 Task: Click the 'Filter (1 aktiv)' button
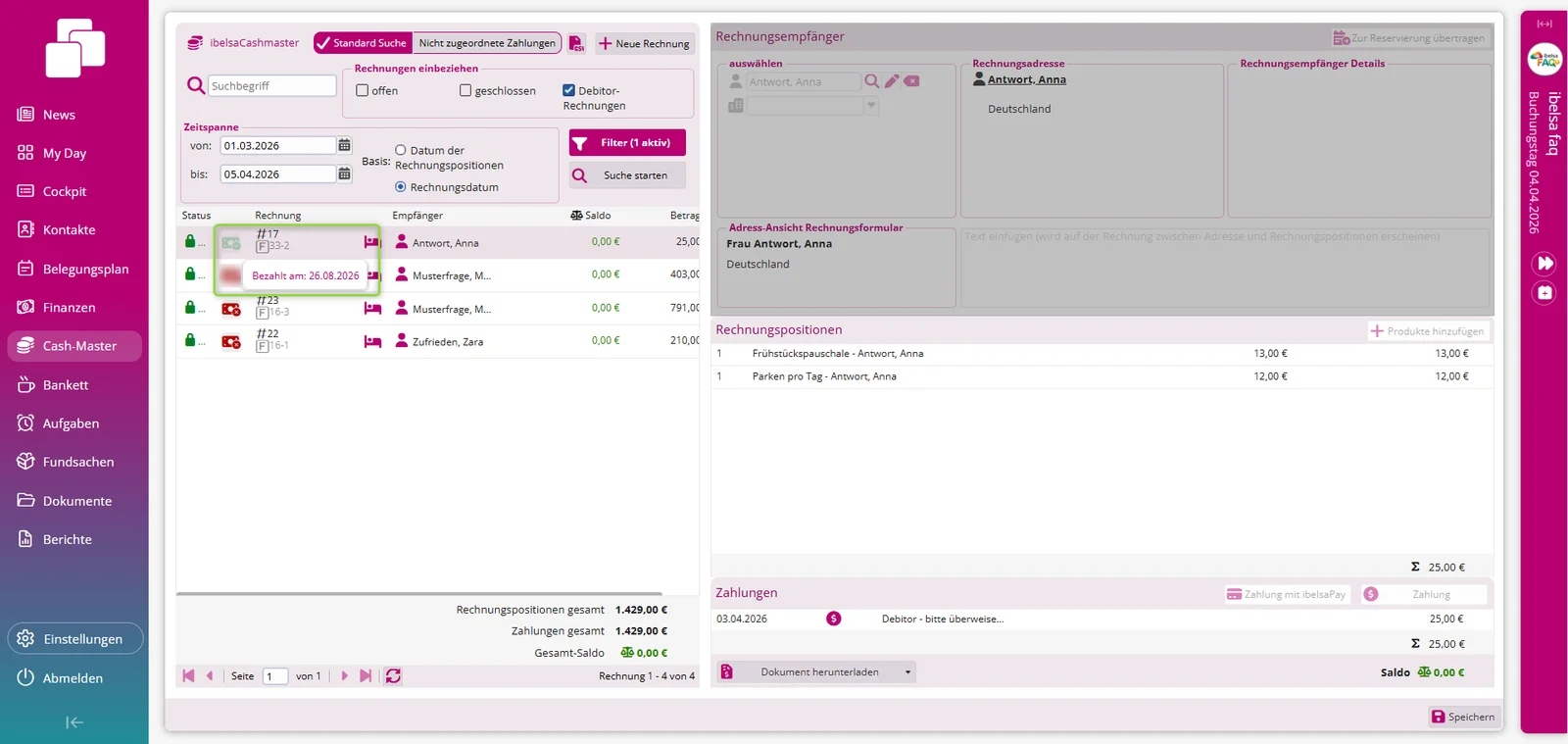627,143
